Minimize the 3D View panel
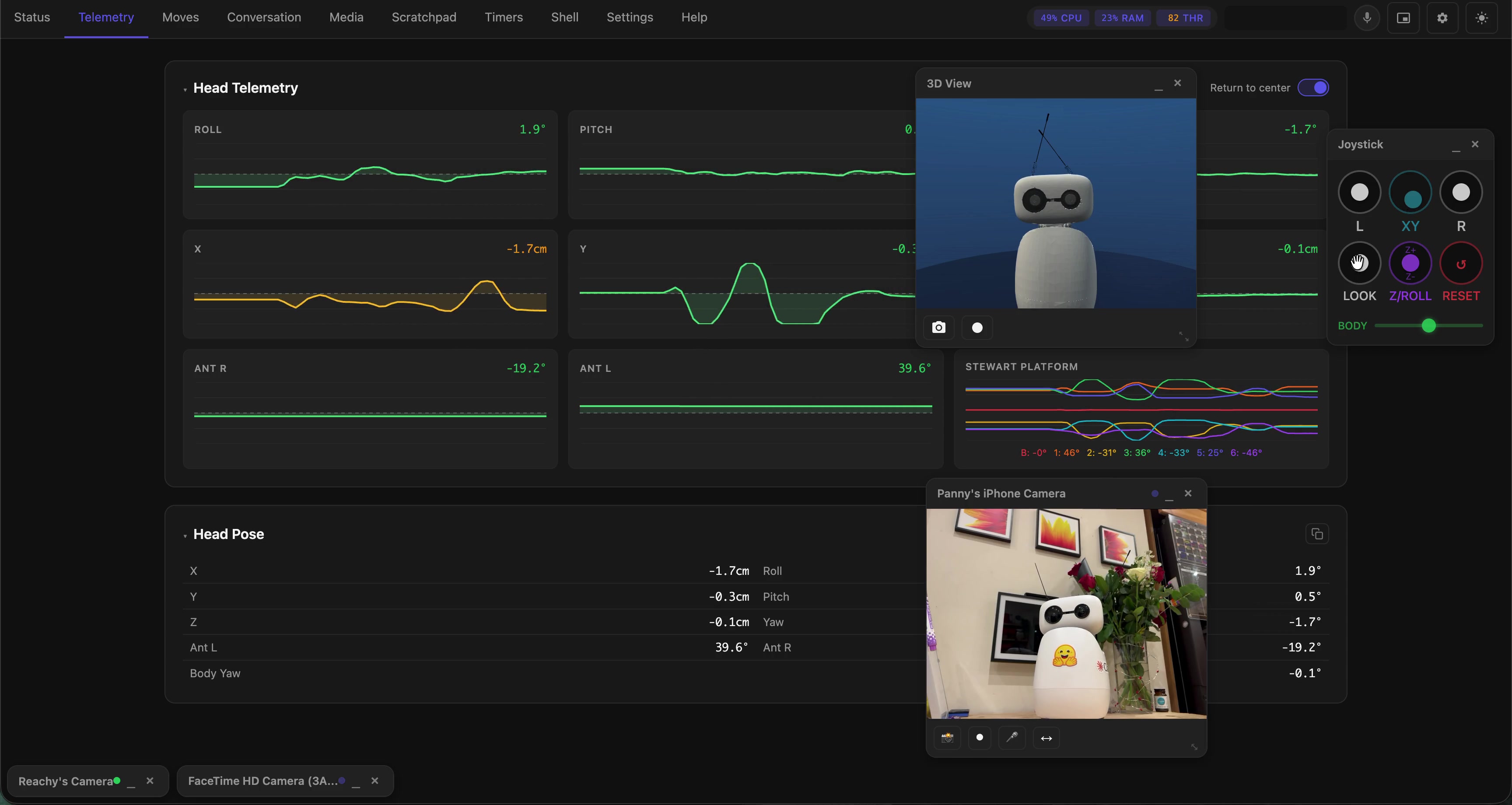 1158,85
